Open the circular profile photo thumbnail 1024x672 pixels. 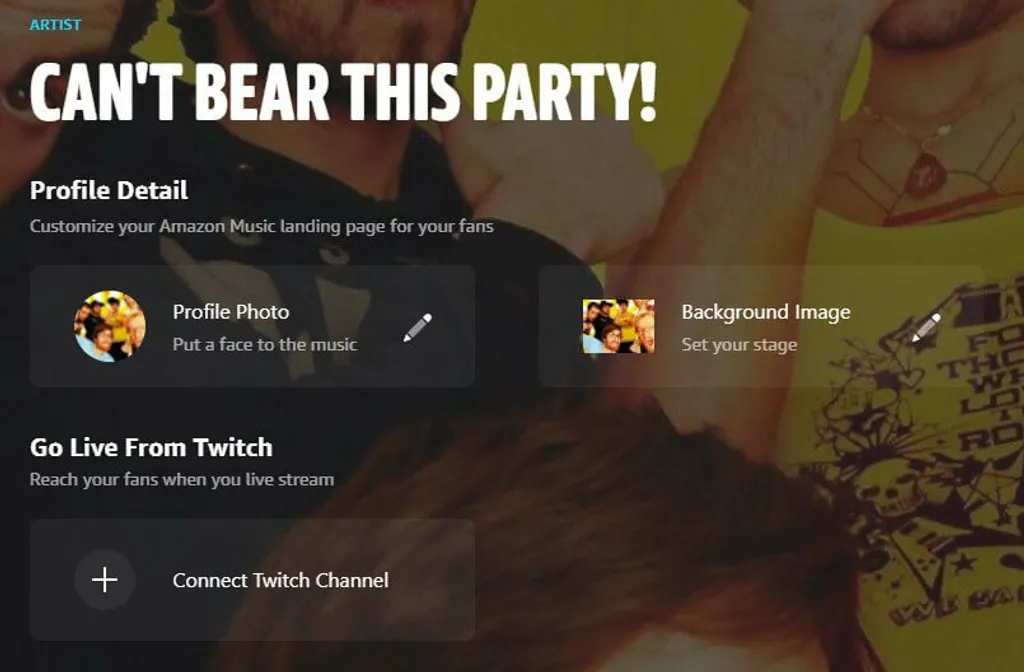(x=109, y=327)
